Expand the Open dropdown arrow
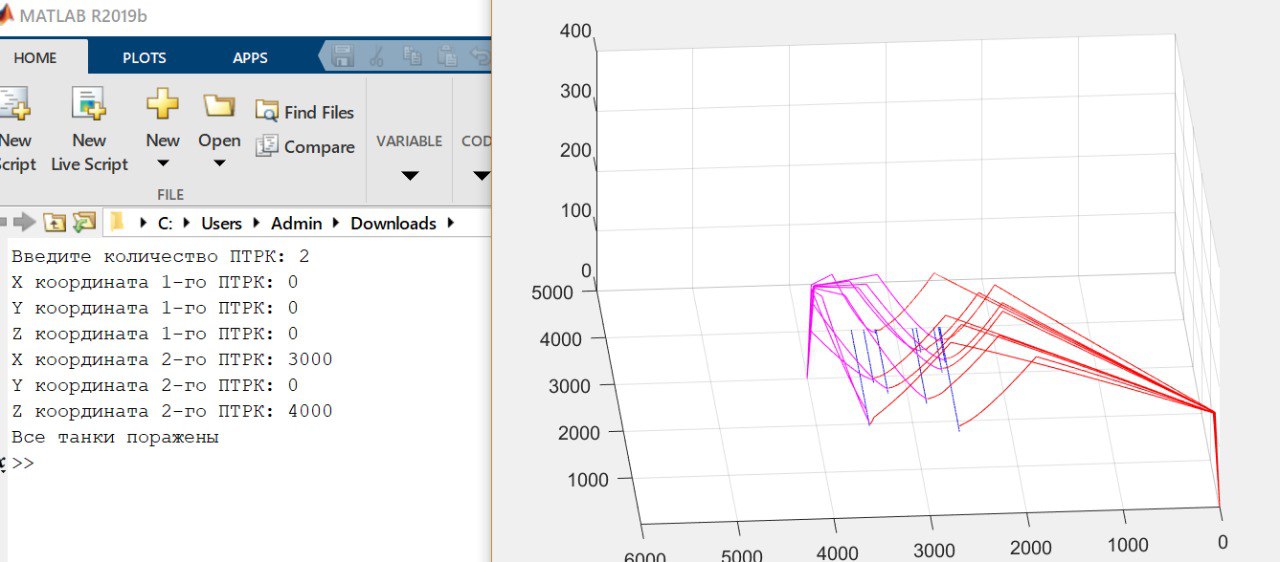This screenshot has width=1280, height=562. pos(219,165)
